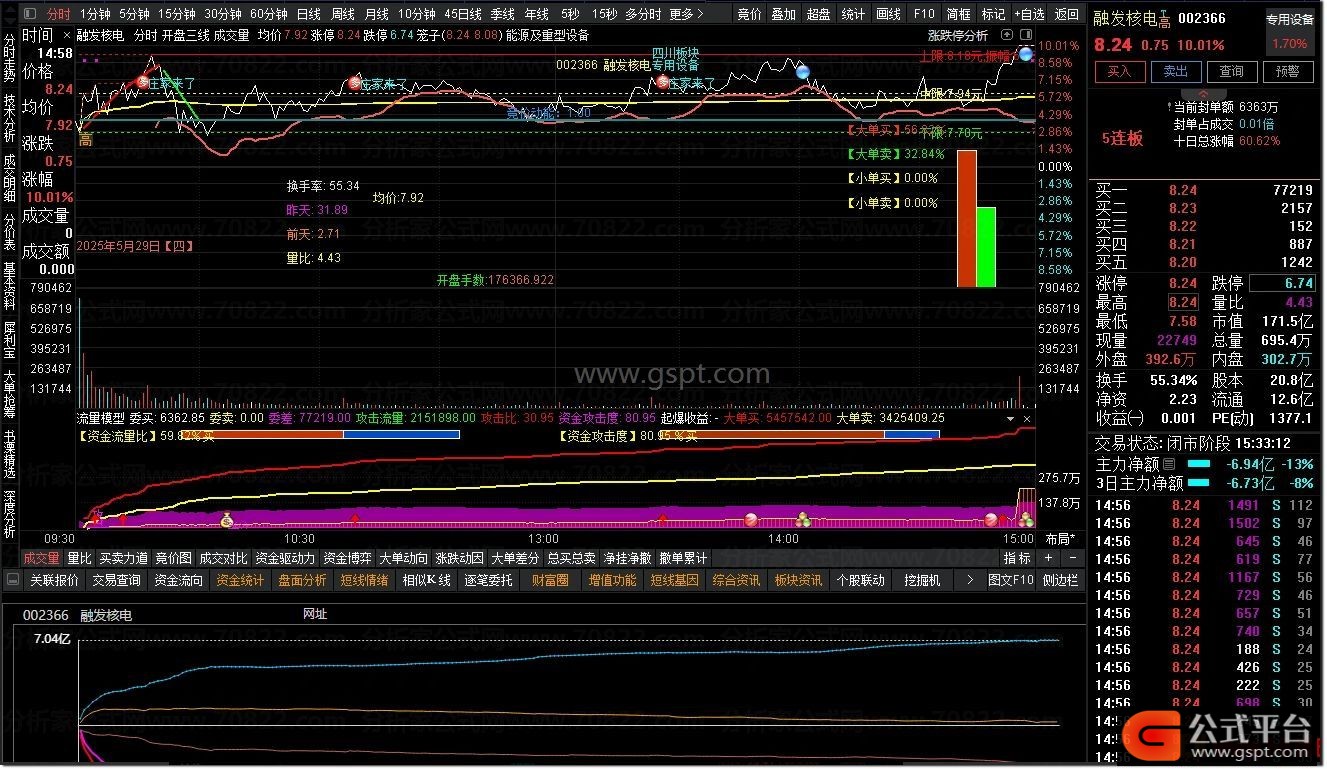Open the 资金流向 tab
This screenshot has height=769, width=1327.
[x=179, y=580]
